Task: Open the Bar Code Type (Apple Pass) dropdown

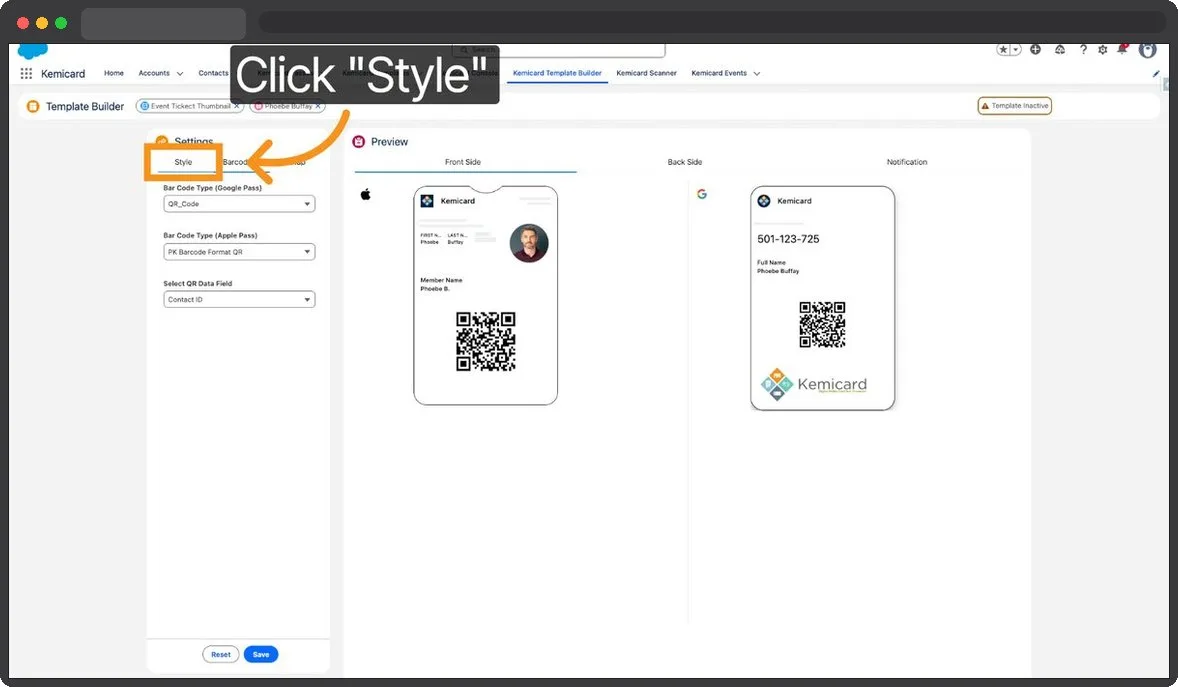Action: tap(239, 252)
